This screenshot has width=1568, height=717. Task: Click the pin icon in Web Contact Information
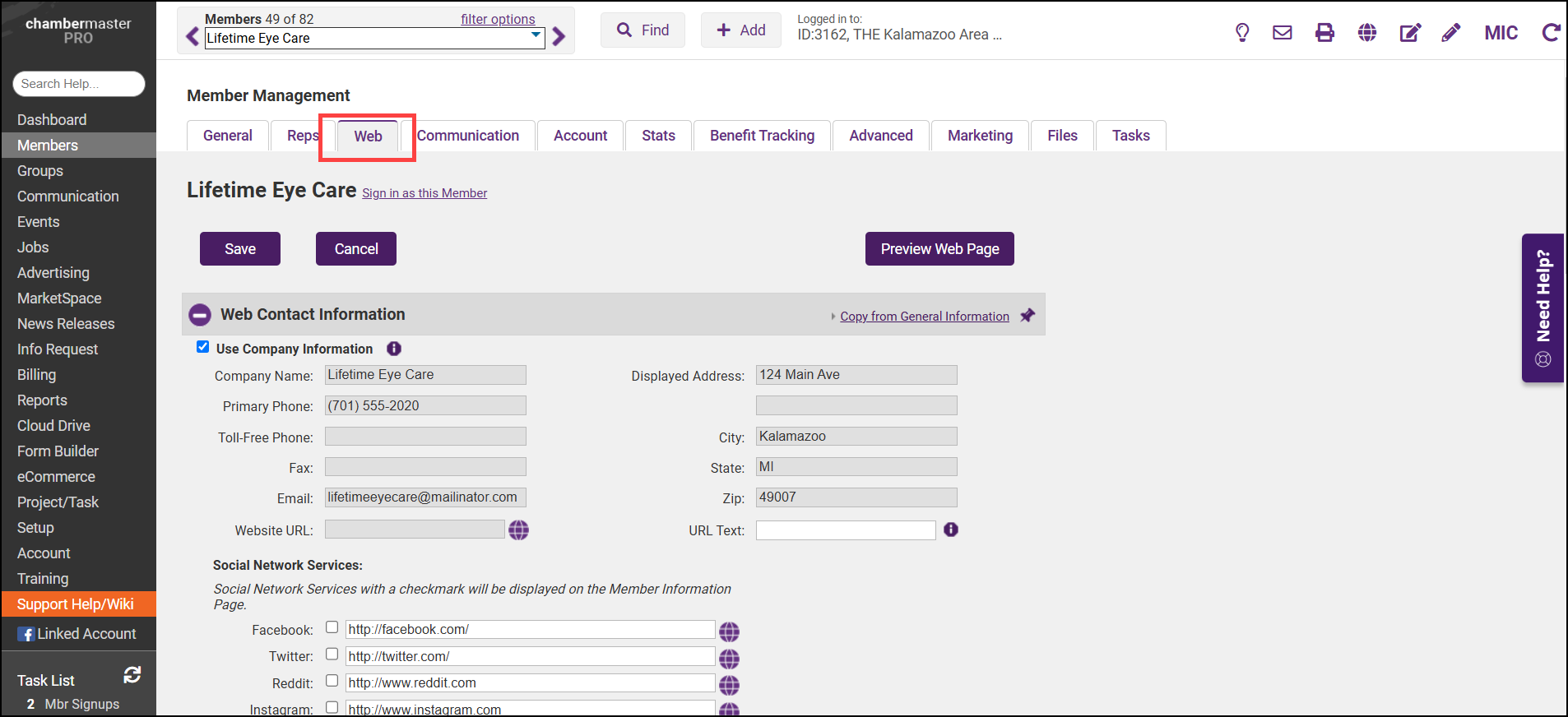click(x=1028, y=316)
